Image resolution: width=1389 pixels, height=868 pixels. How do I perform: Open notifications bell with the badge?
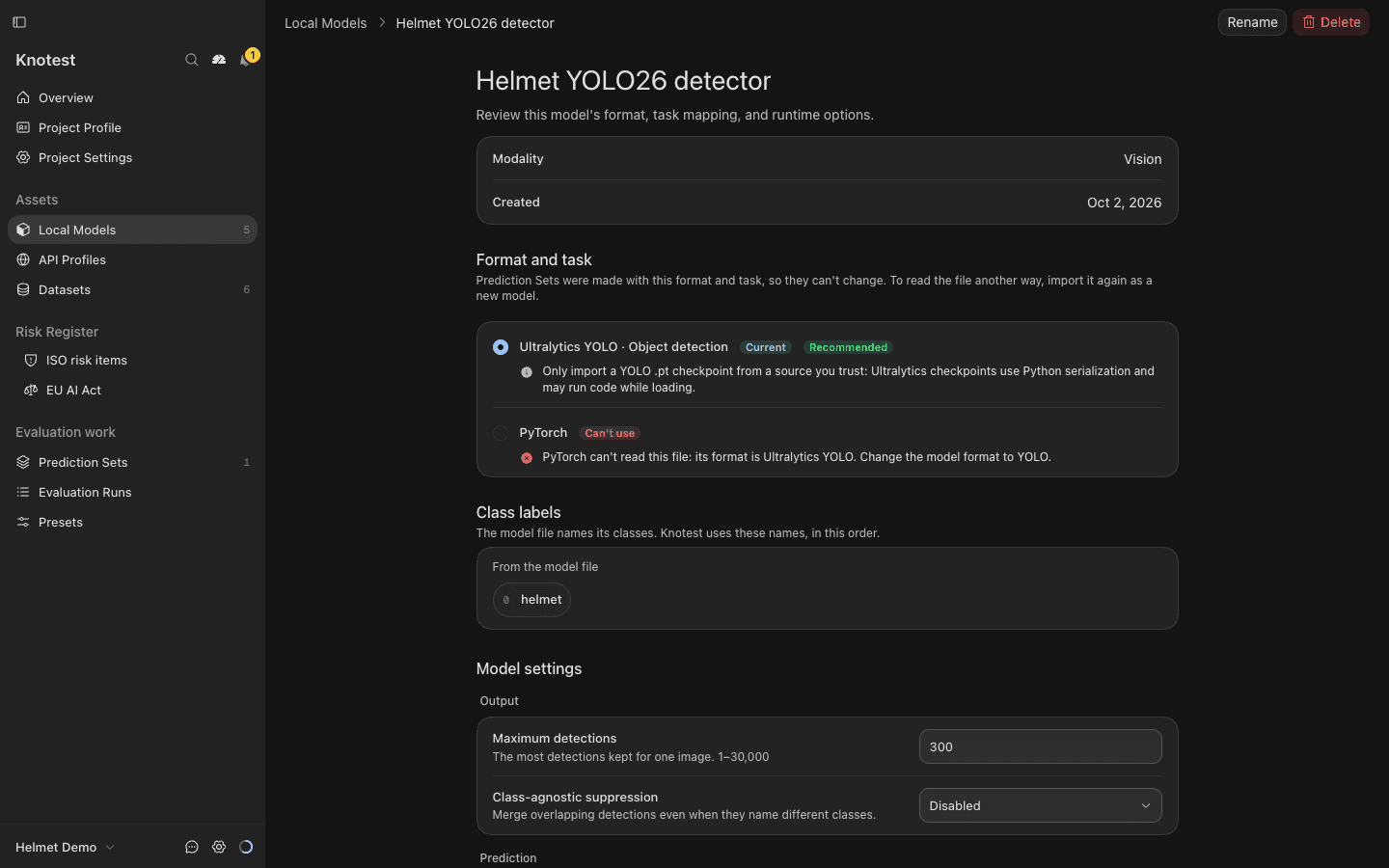point(247,59)
